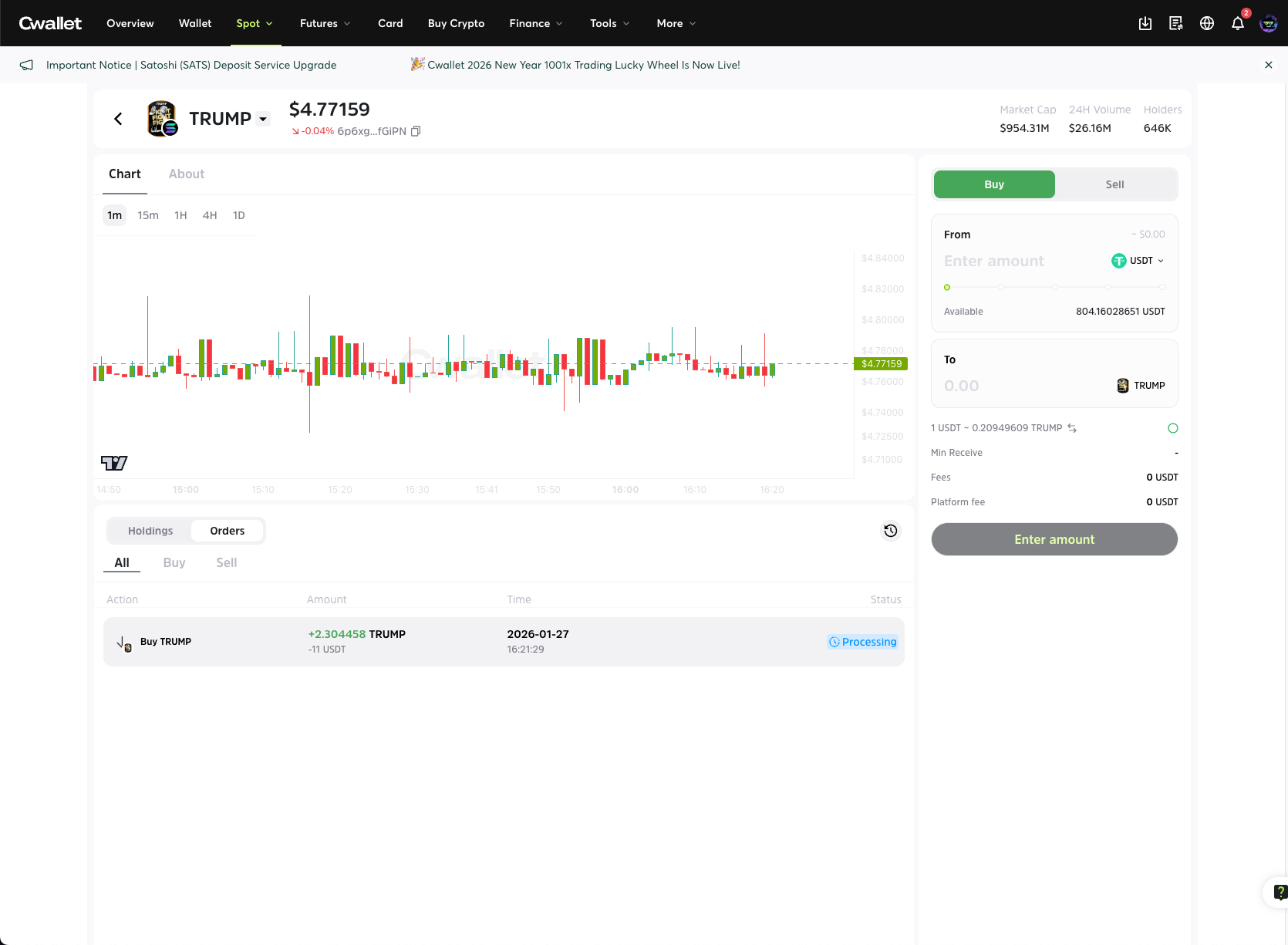This screenshot has height=945, width=1288.
Task: Open the orders list icon in header
Action: point(1176,23)
